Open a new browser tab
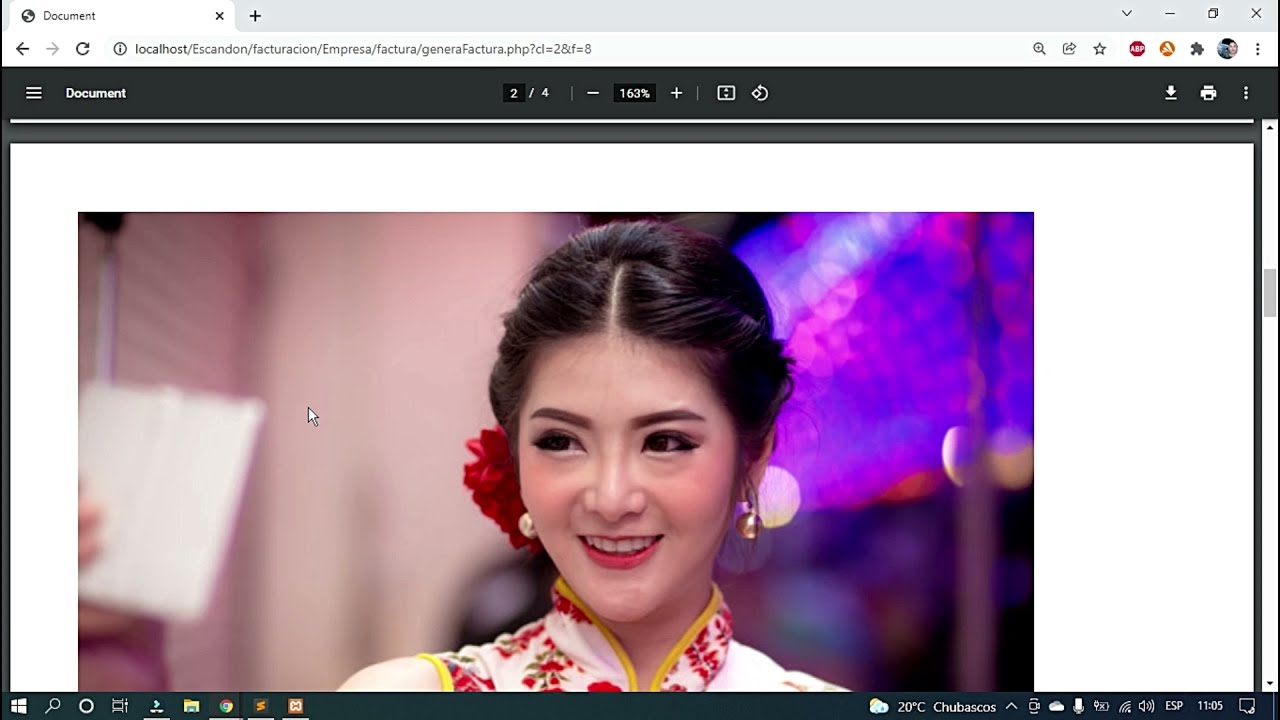This screenshot has height=720, width=1280. click(x=255, y=16)
